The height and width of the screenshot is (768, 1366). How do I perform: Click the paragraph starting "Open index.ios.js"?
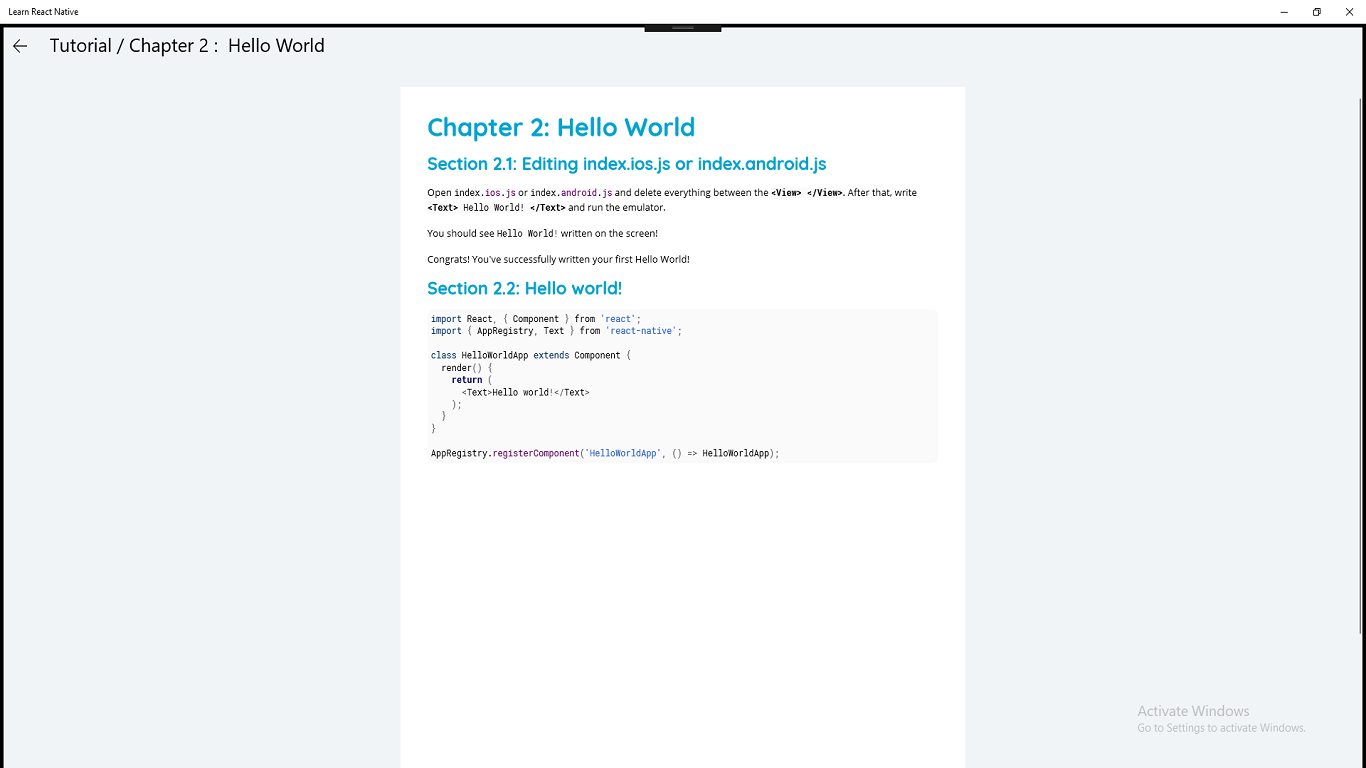click(672, 200)
